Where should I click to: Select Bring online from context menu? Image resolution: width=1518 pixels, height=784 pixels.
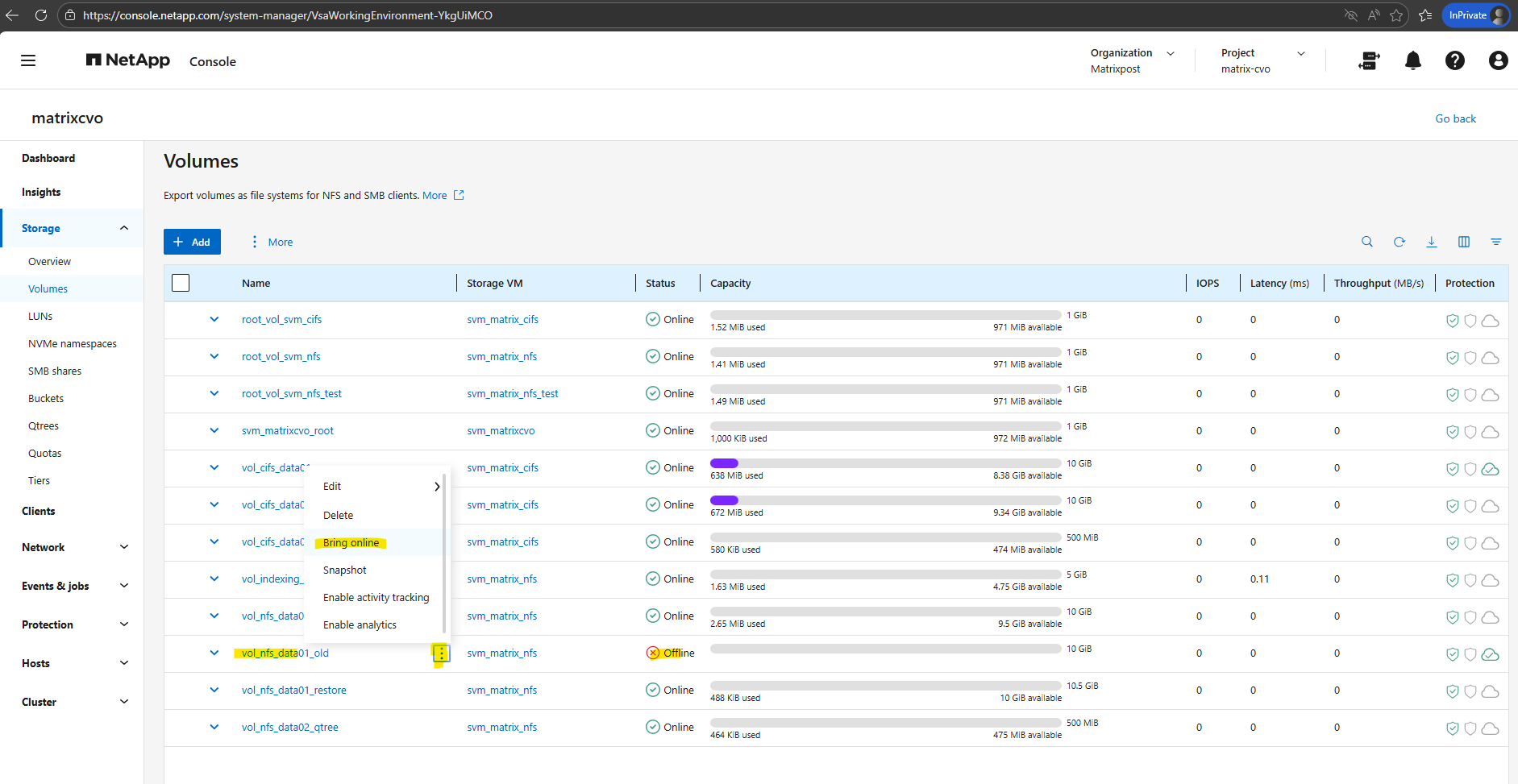(x=351, y=542)
